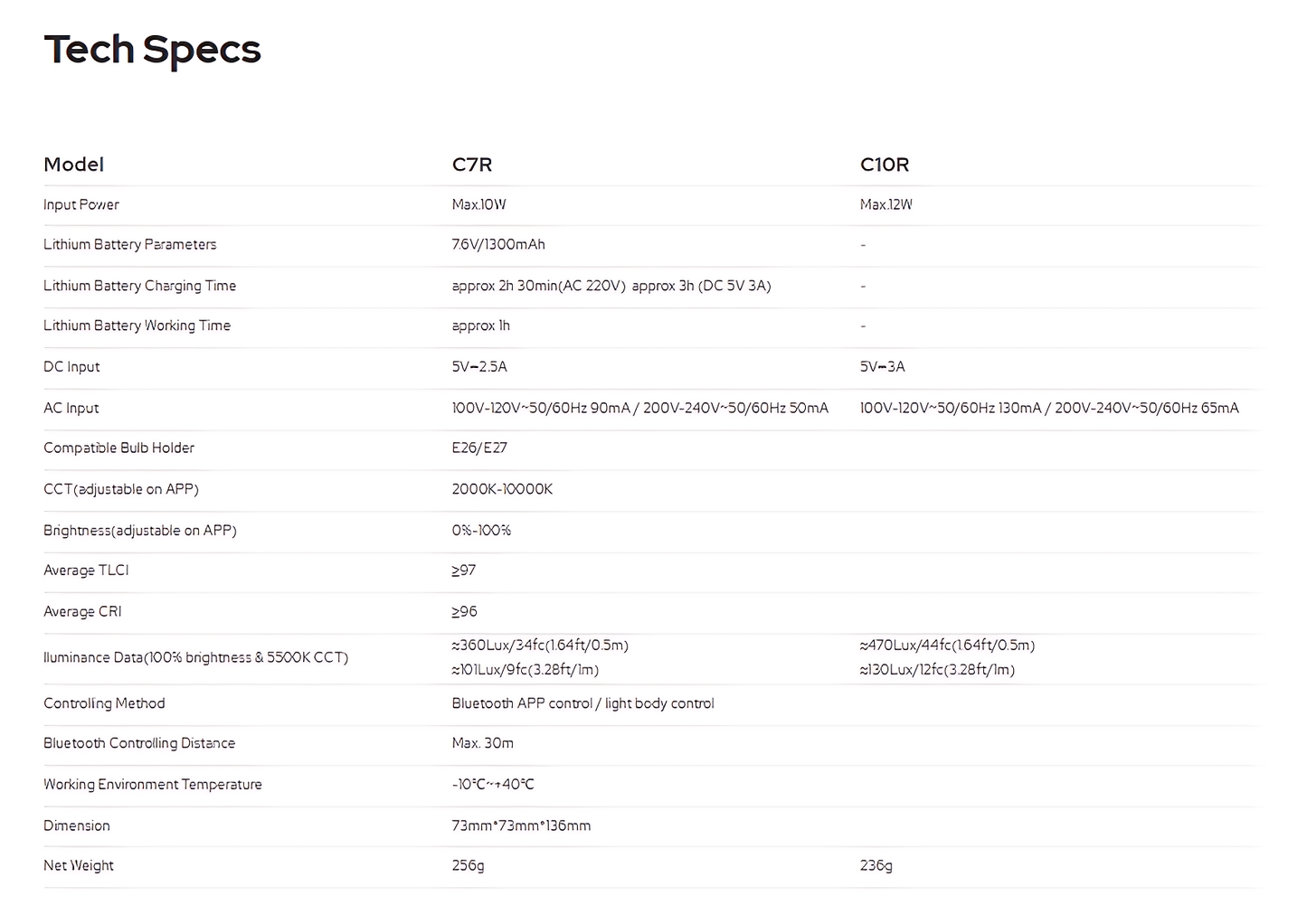1307x924 pixels.
Task: Select the 73mm*73mm*136mm dimension value
Action: (521, 825)
